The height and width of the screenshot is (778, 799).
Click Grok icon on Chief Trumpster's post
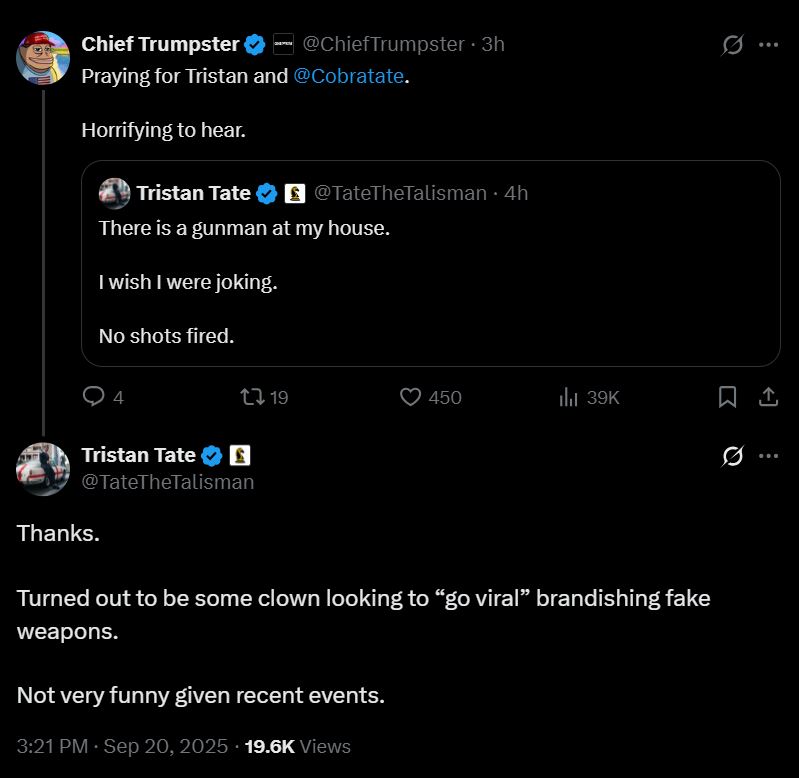[x=732, y=45]
